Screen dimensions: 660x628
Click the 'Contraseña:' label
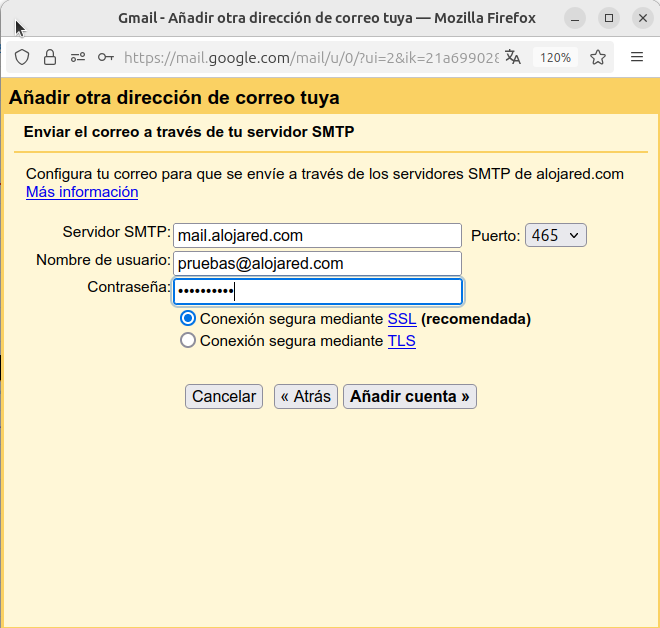click(x=129, y=287)
